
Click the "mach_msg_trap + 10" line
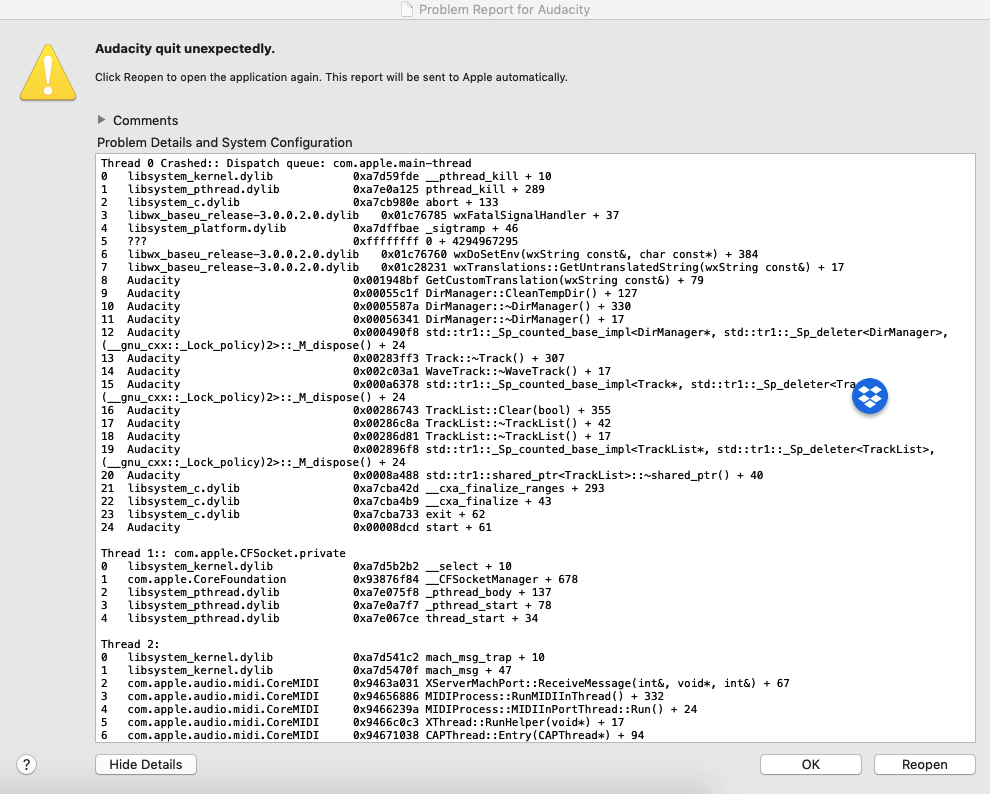(x=323, y=657)
